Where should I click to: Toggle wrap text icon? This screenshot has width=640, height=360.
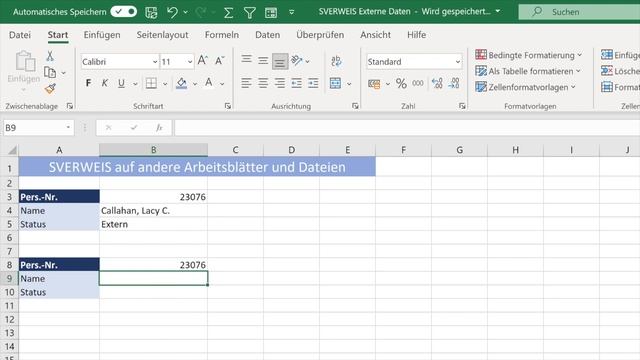click(x=336, y=61)
